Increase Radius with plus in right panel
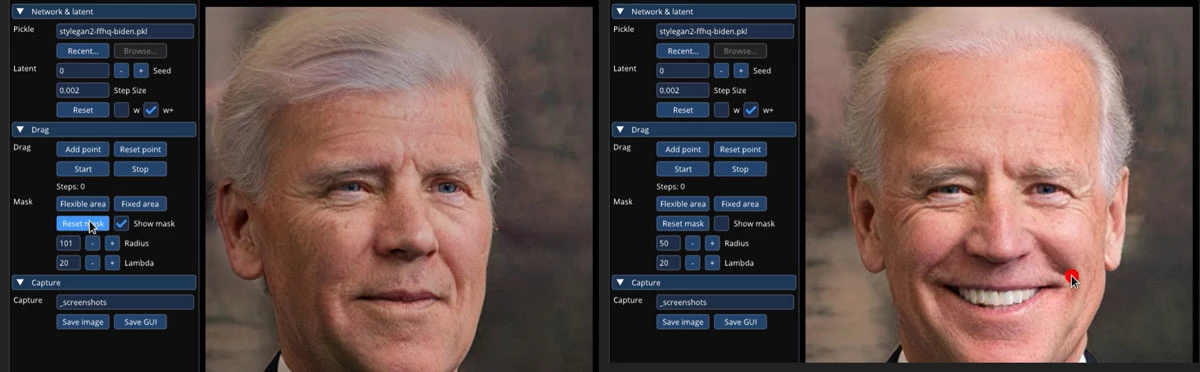1200x372 pixels. coord(712,243)
